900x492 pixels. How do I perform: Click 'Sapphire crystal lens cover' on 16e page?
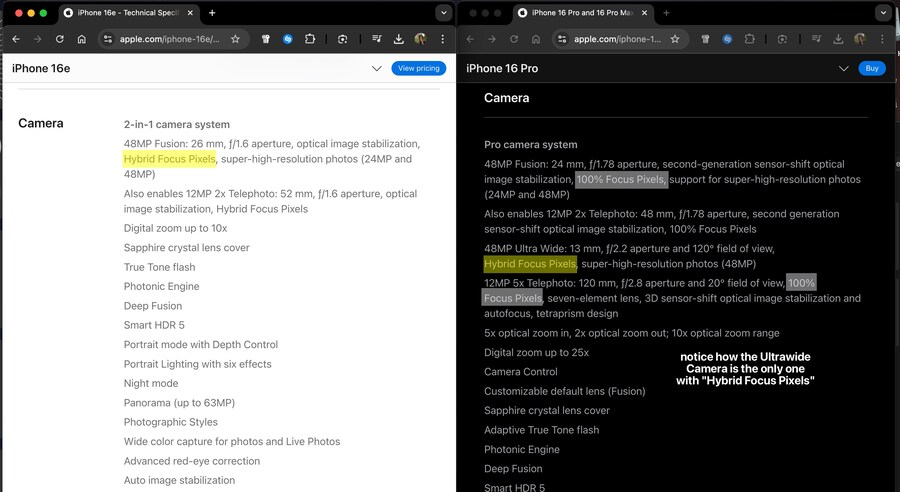click(x=187, y=248)
